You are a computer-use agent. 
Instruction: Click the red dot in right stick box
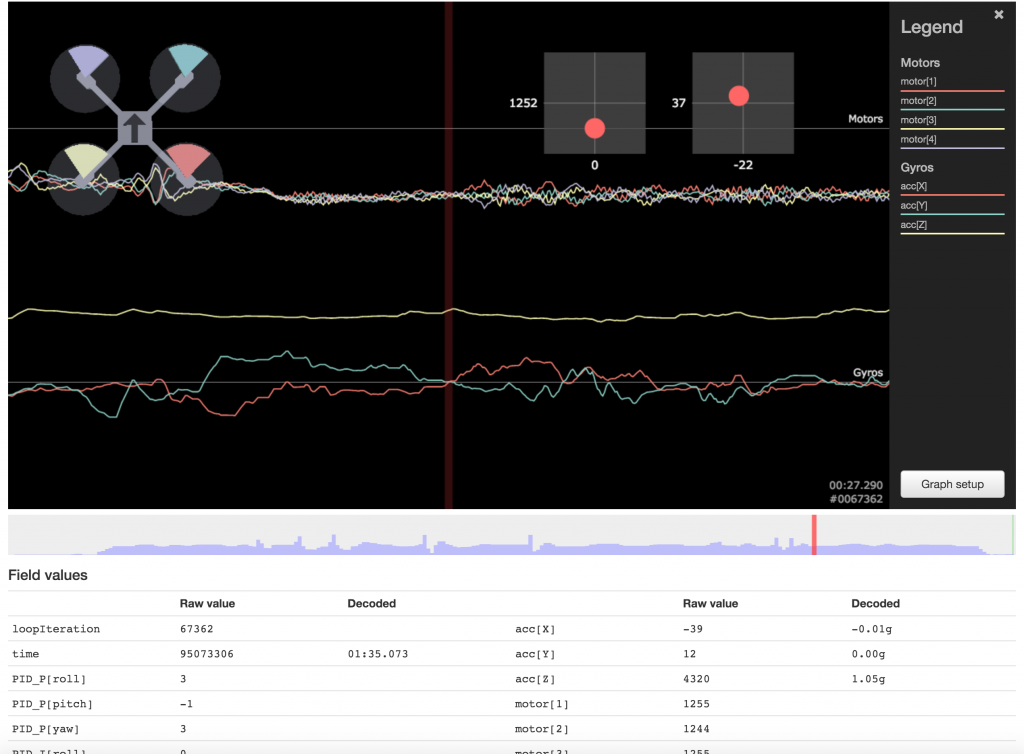739,96
